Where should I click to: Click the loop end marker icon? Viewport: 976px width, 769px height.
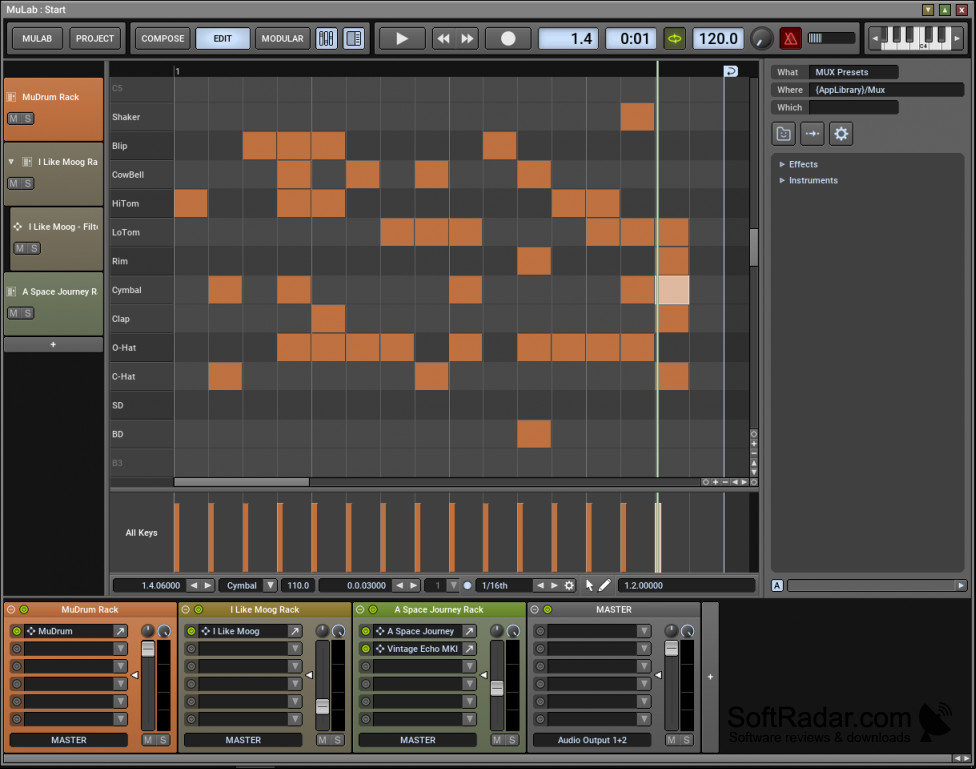click(731, 71)
